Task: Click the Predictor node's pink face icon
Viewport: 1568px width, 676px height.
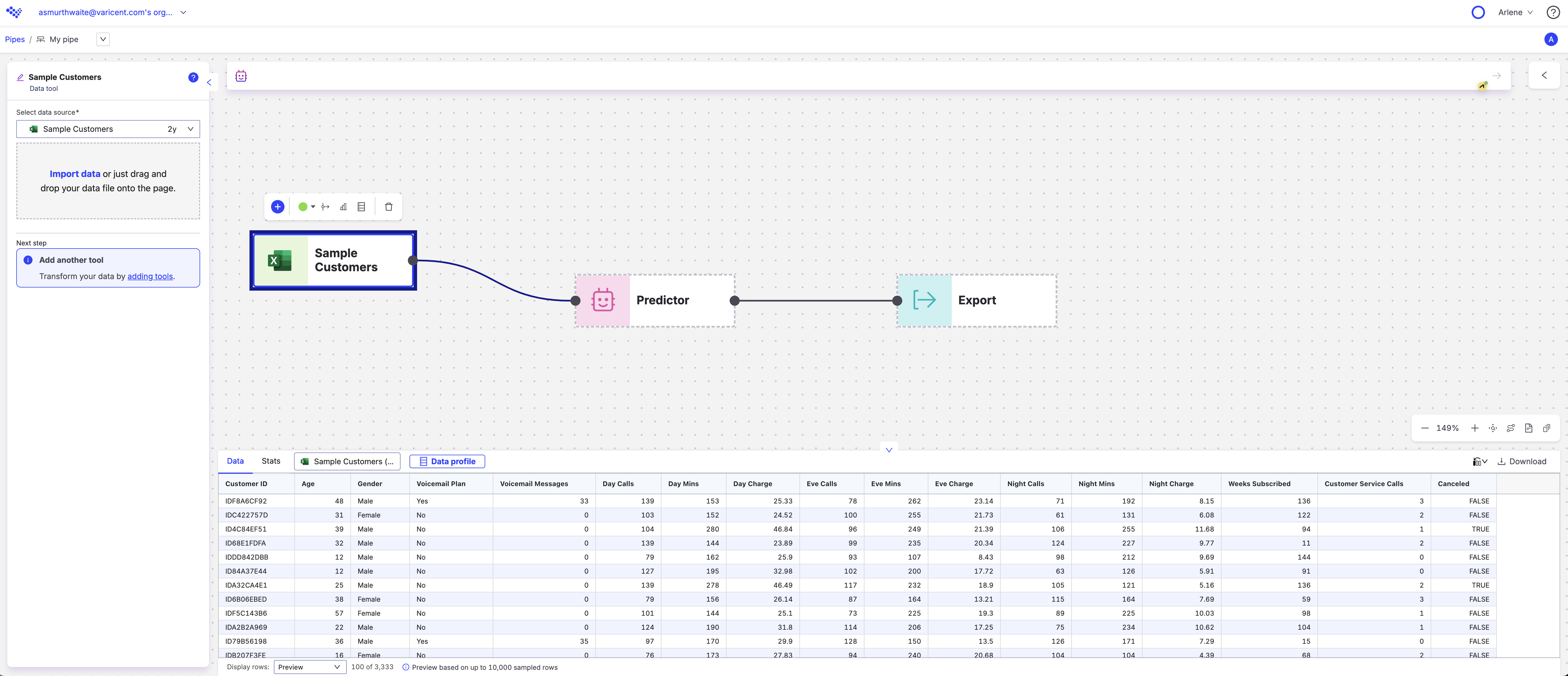Action: coord(603,300)
